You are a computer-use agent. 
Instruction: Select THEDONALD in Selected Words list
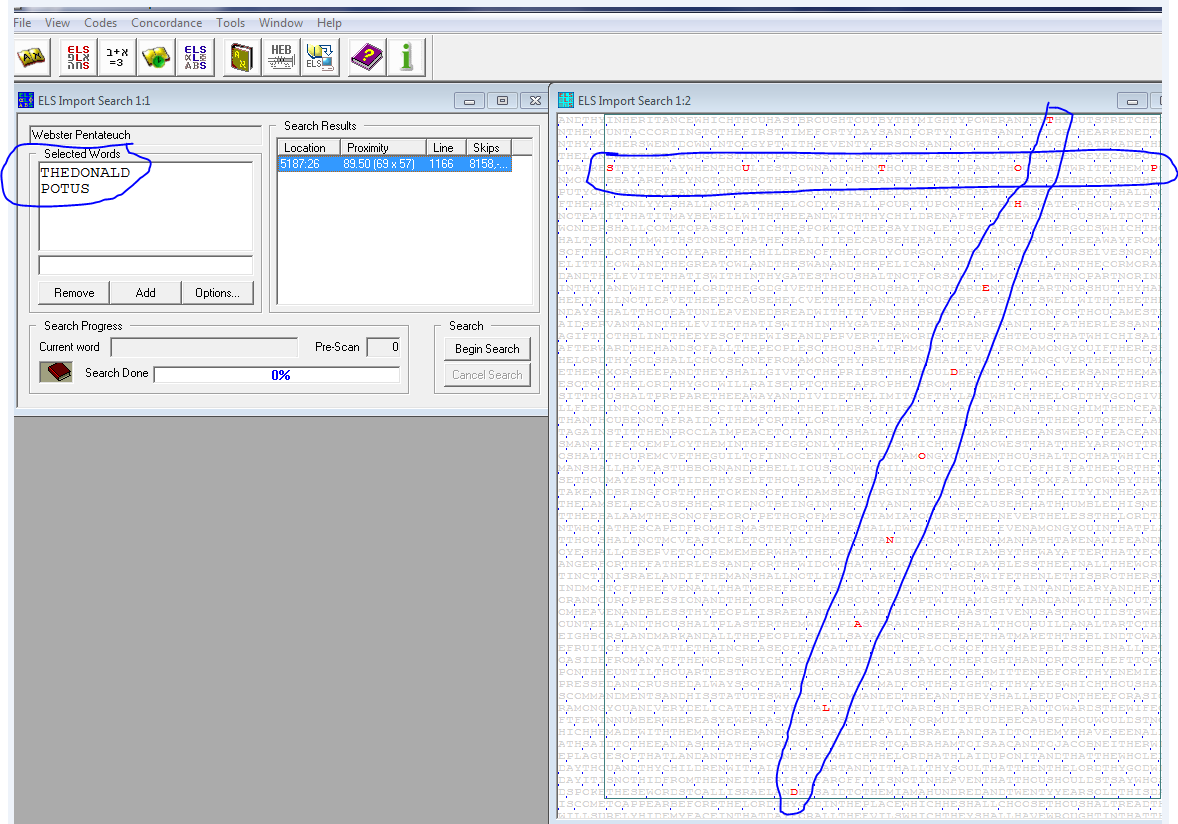[85, 173]
